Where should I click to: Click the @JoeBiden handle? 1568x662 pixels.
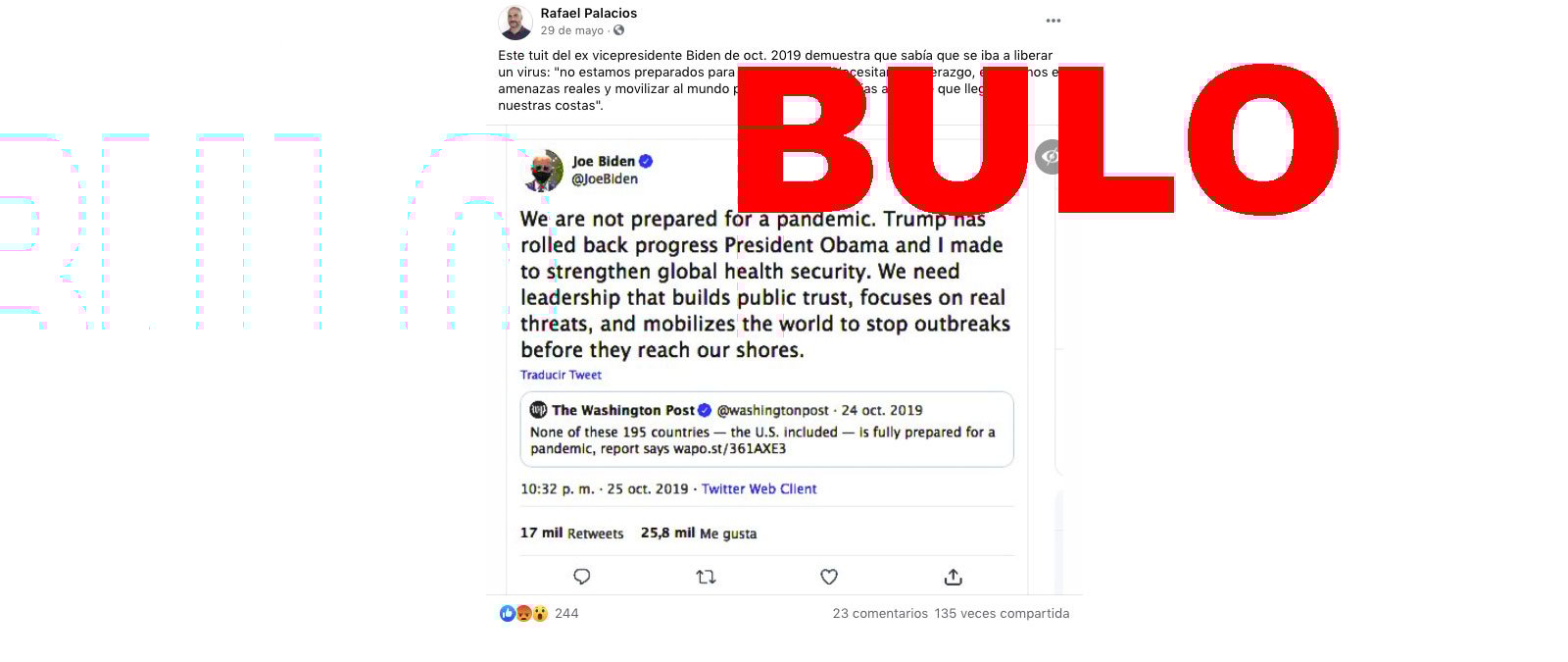[x=605, y=178]
